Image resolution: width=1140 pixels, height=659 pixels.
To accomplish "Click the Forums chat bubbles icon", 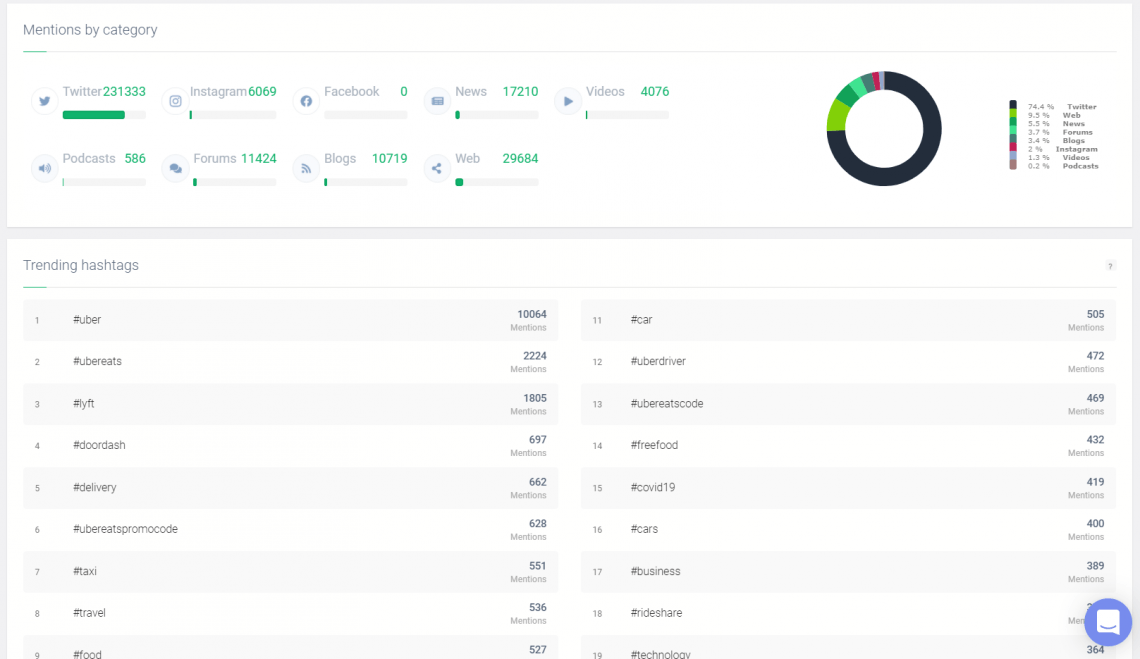I will (175, 168).
